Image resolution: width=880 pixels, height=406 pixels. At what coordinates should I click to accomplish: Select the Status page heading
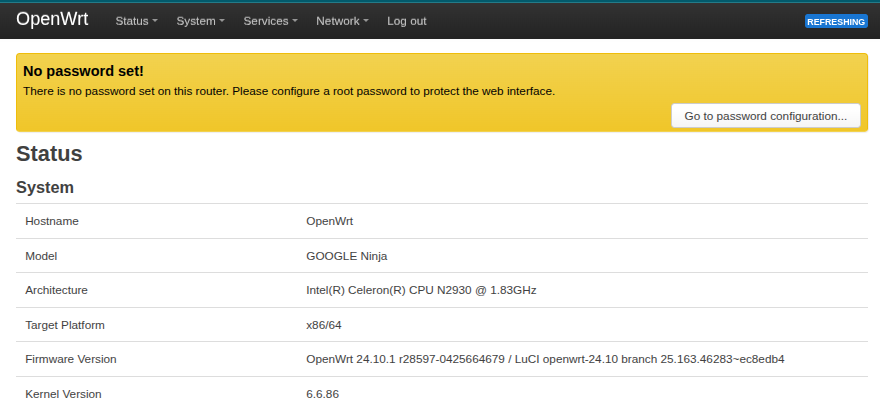click(x=49, y=154)
